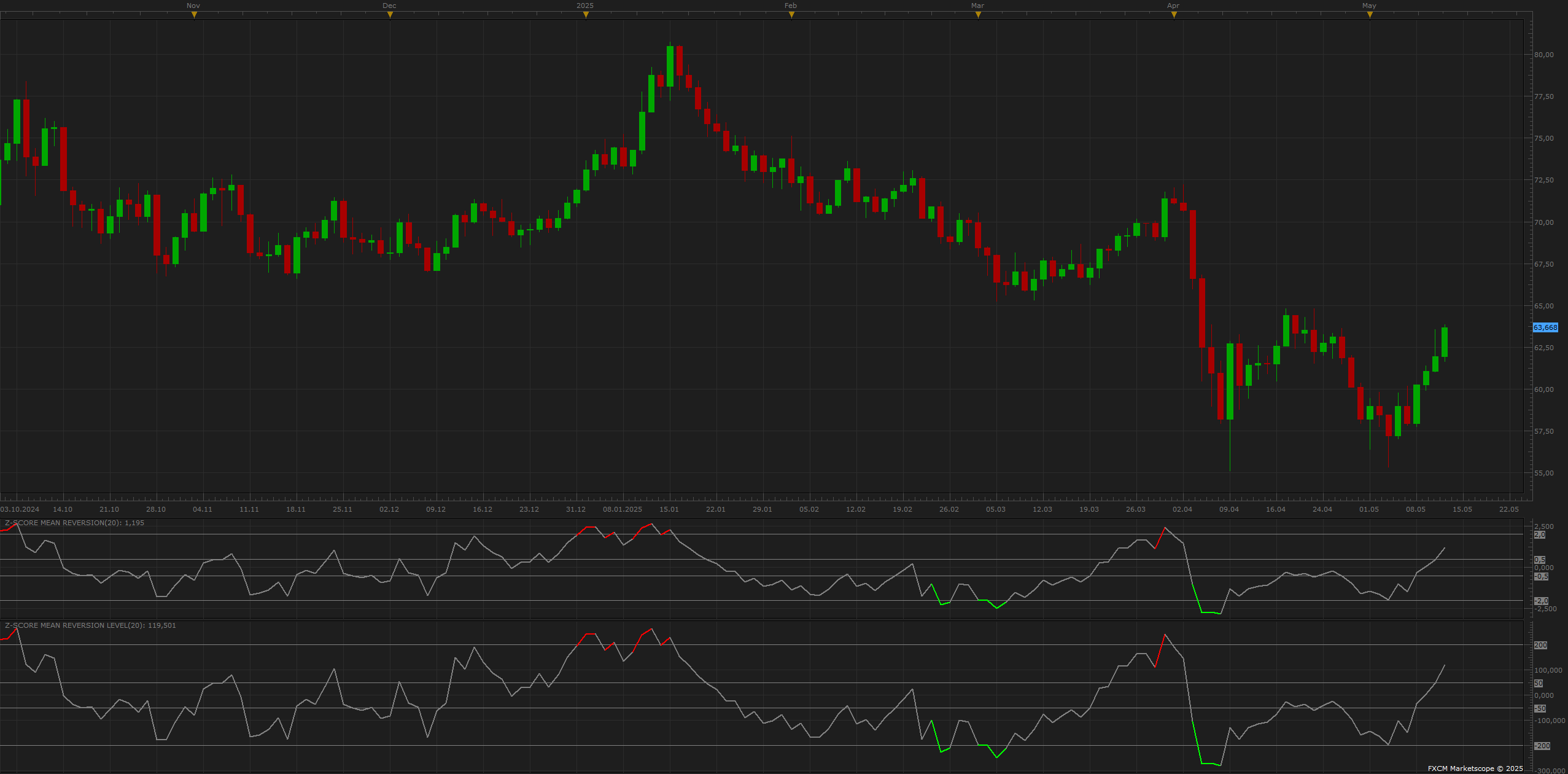This screenshot has width=1568, height=774.
Task: Click the -2,500 value on the Z-score axis
Action: pos(1545,609)
